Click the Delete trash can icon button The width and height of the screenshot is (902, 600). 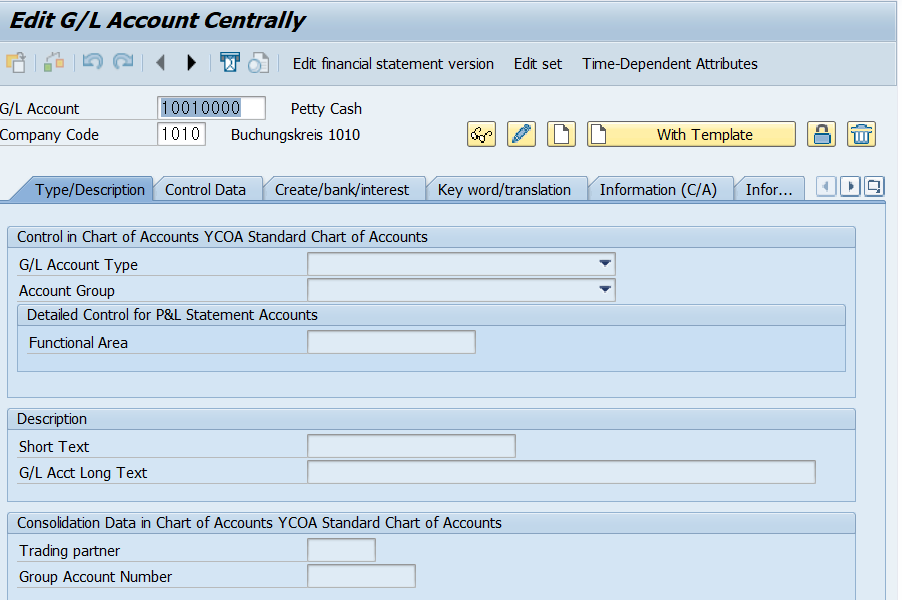tap(861, 135)
